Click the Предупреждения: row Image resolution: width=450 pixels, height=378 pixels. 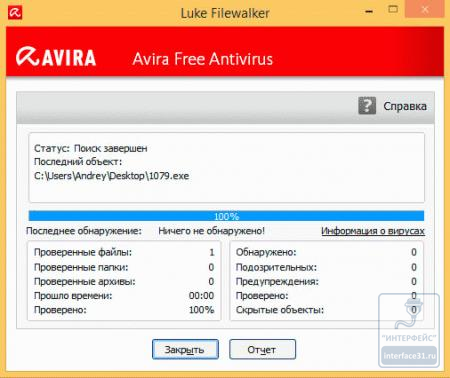coord(326,281)
